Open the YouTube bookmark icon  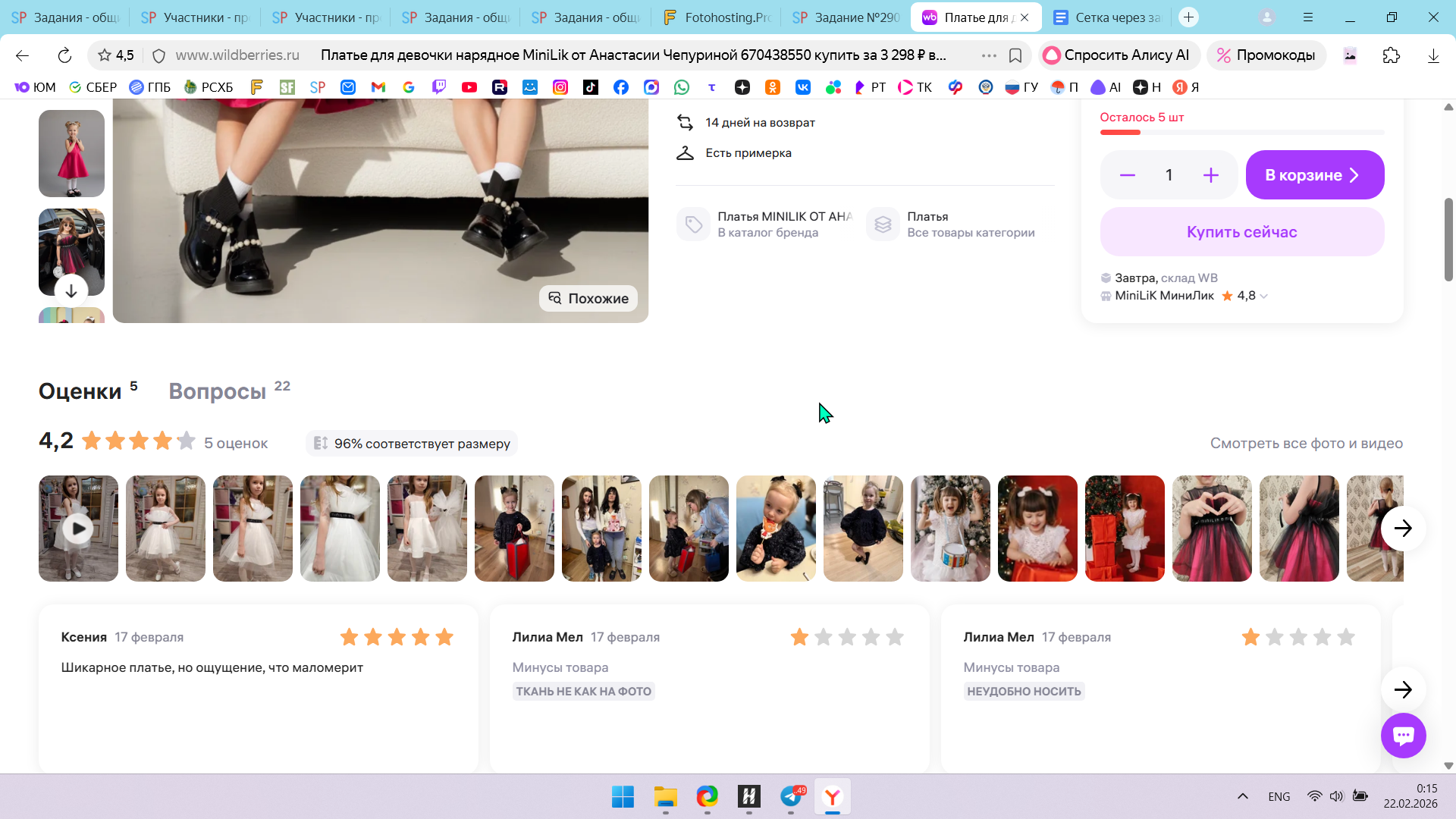point(469,87)
